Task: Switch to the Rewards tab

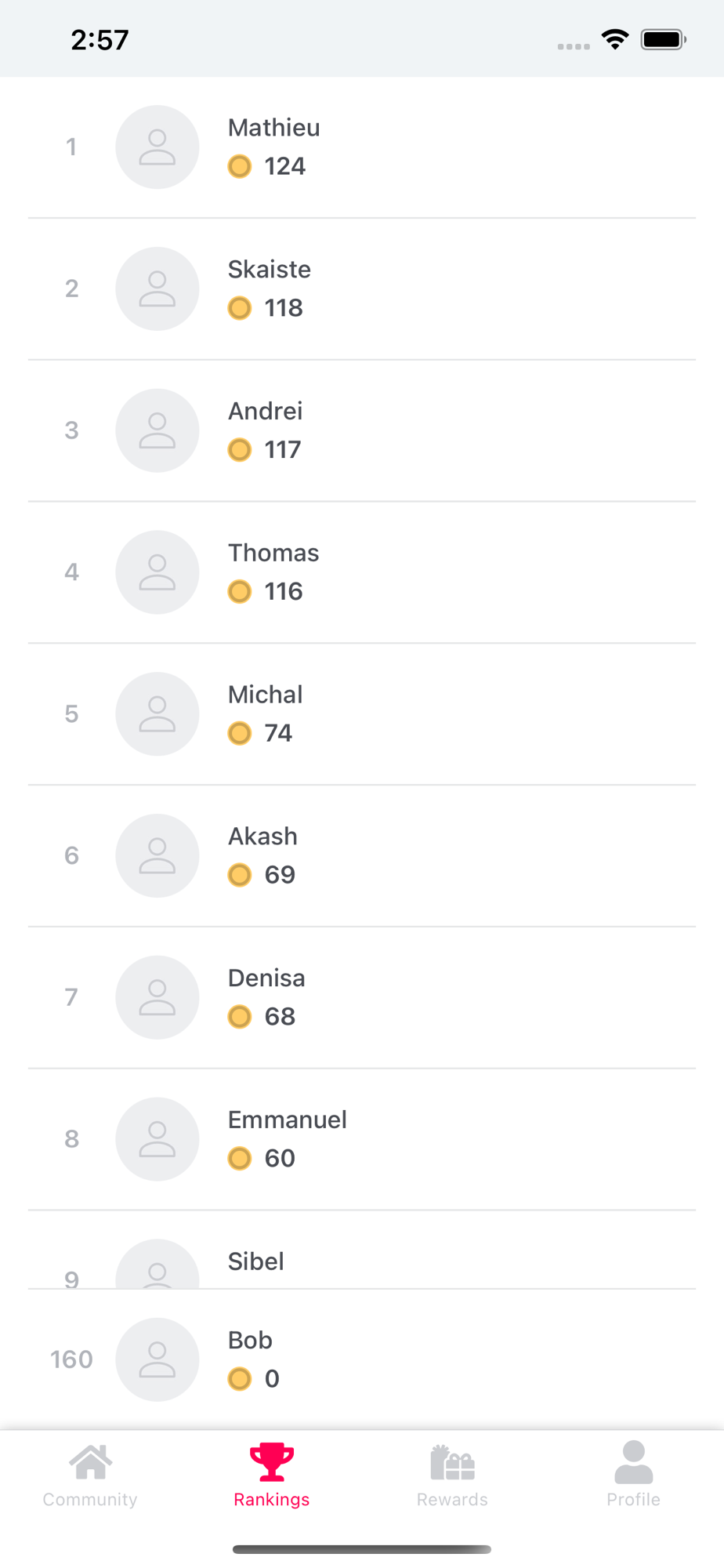Action: tap(452, 1475)
